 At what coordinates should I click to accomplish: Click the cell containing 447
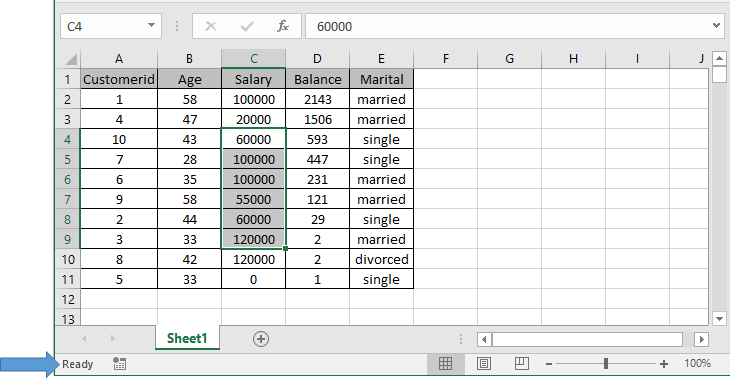[317, 159]
